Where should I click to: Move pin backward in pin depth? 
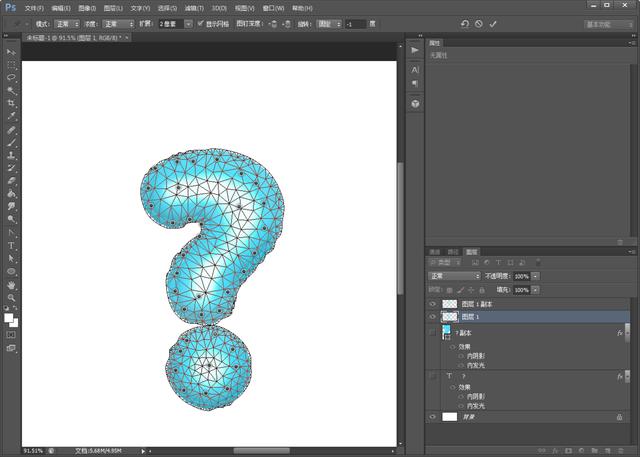coord(287,24)
